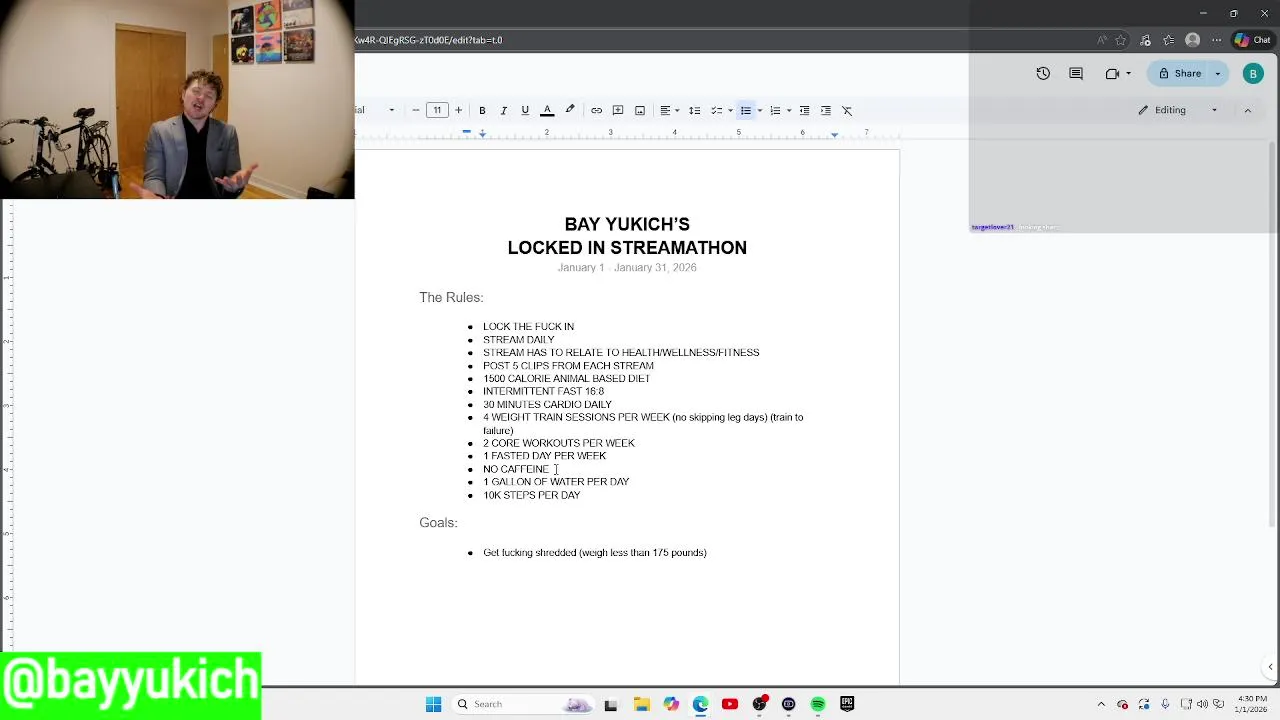The image size is (1280, 720).
Task: Open the Copilot Chat button in browser
Action: [x=1253, y=40]
